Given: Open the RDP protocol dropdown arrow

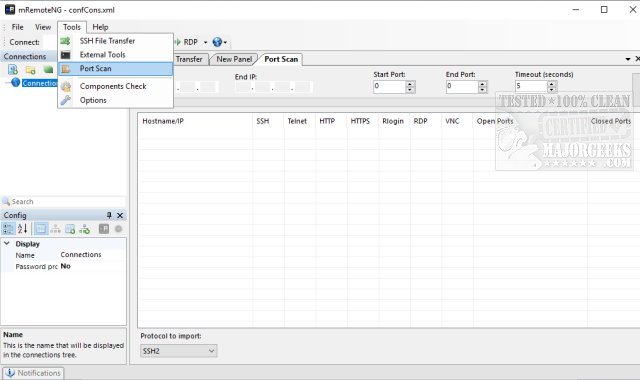Looking at the screenshot, I should [x=205, y=42].
